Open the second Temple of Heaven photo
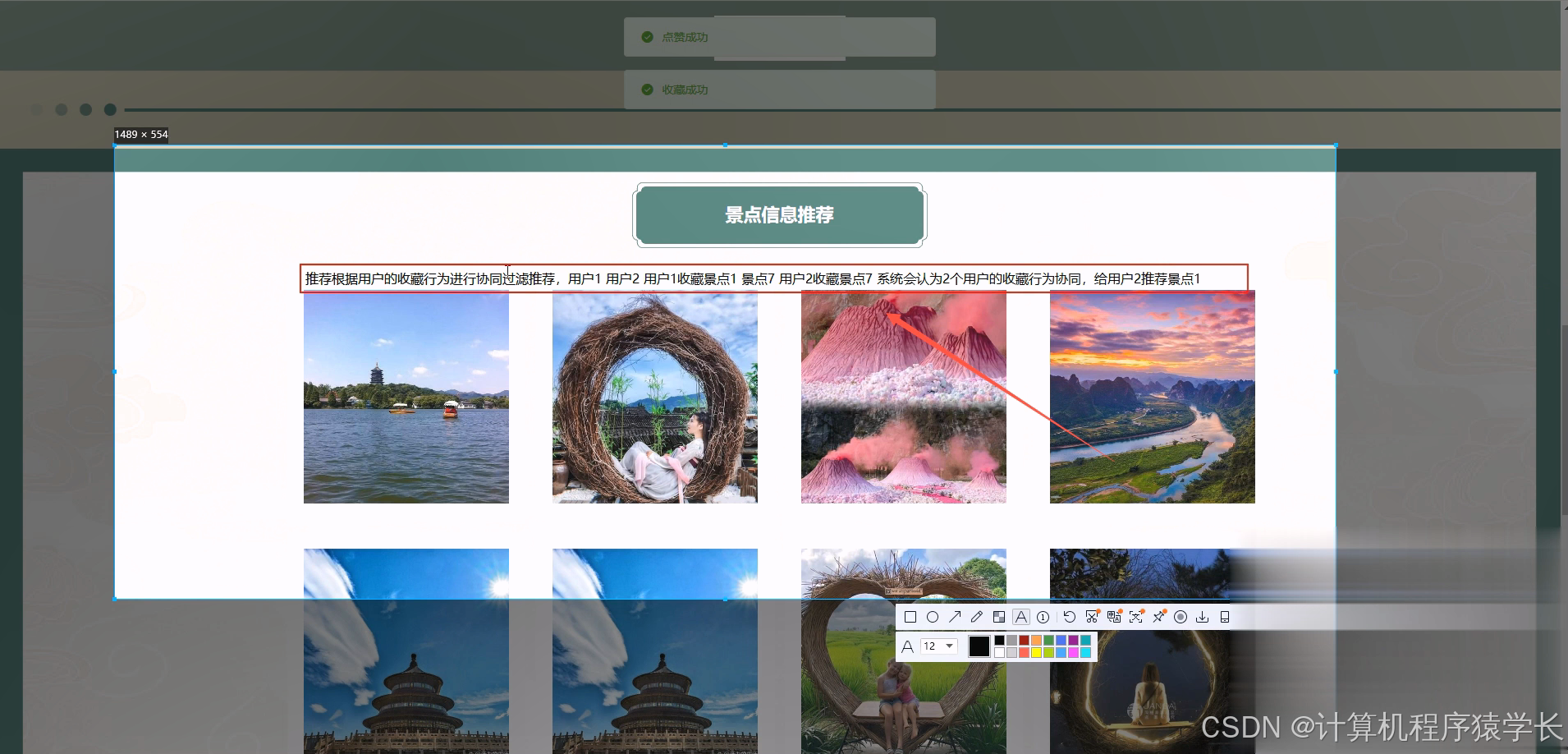Screen dimensions: 1568x754 point(655,651)
